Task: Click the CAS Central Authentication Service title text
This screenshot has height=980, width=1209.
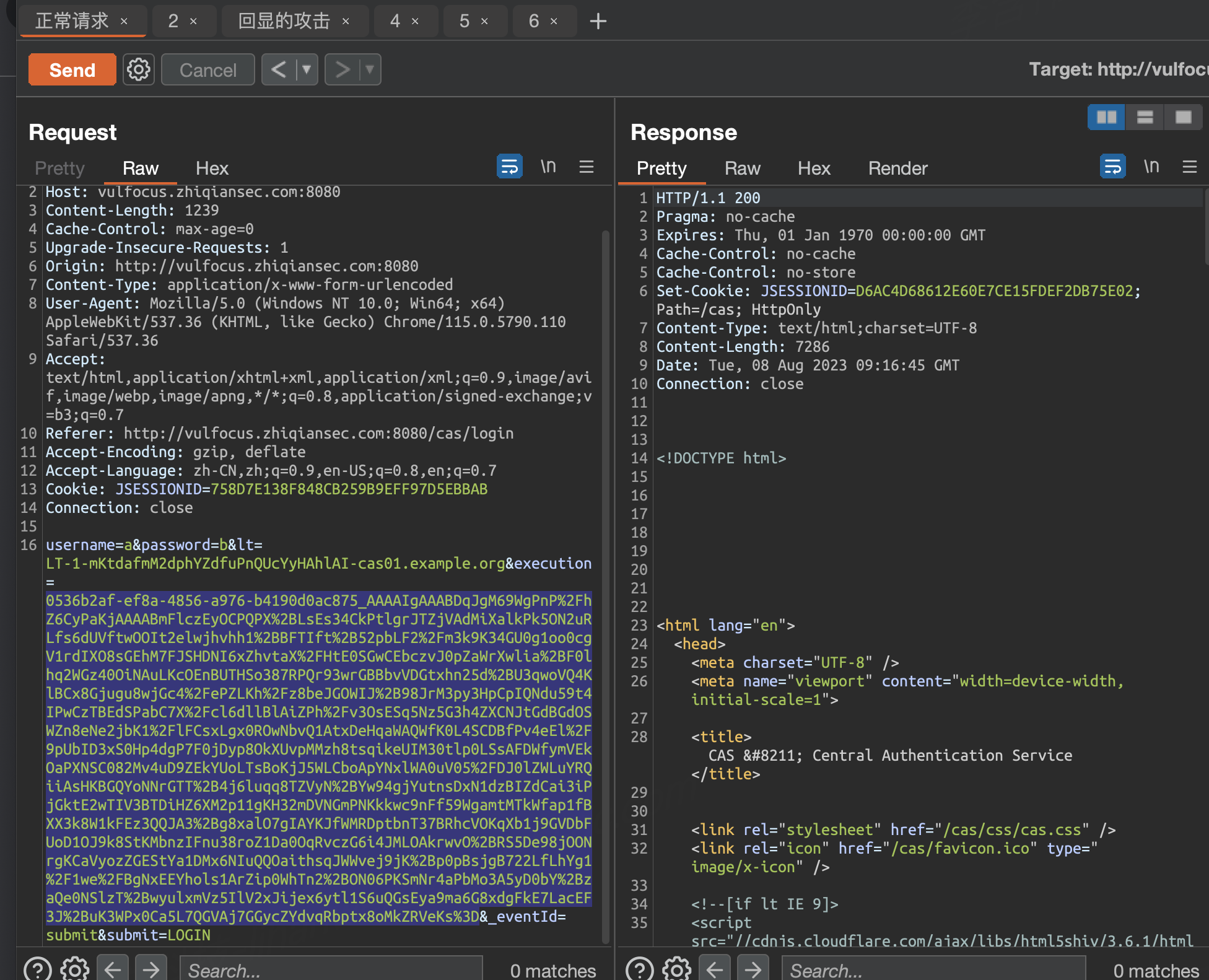Action: click(x=890, y=756)
